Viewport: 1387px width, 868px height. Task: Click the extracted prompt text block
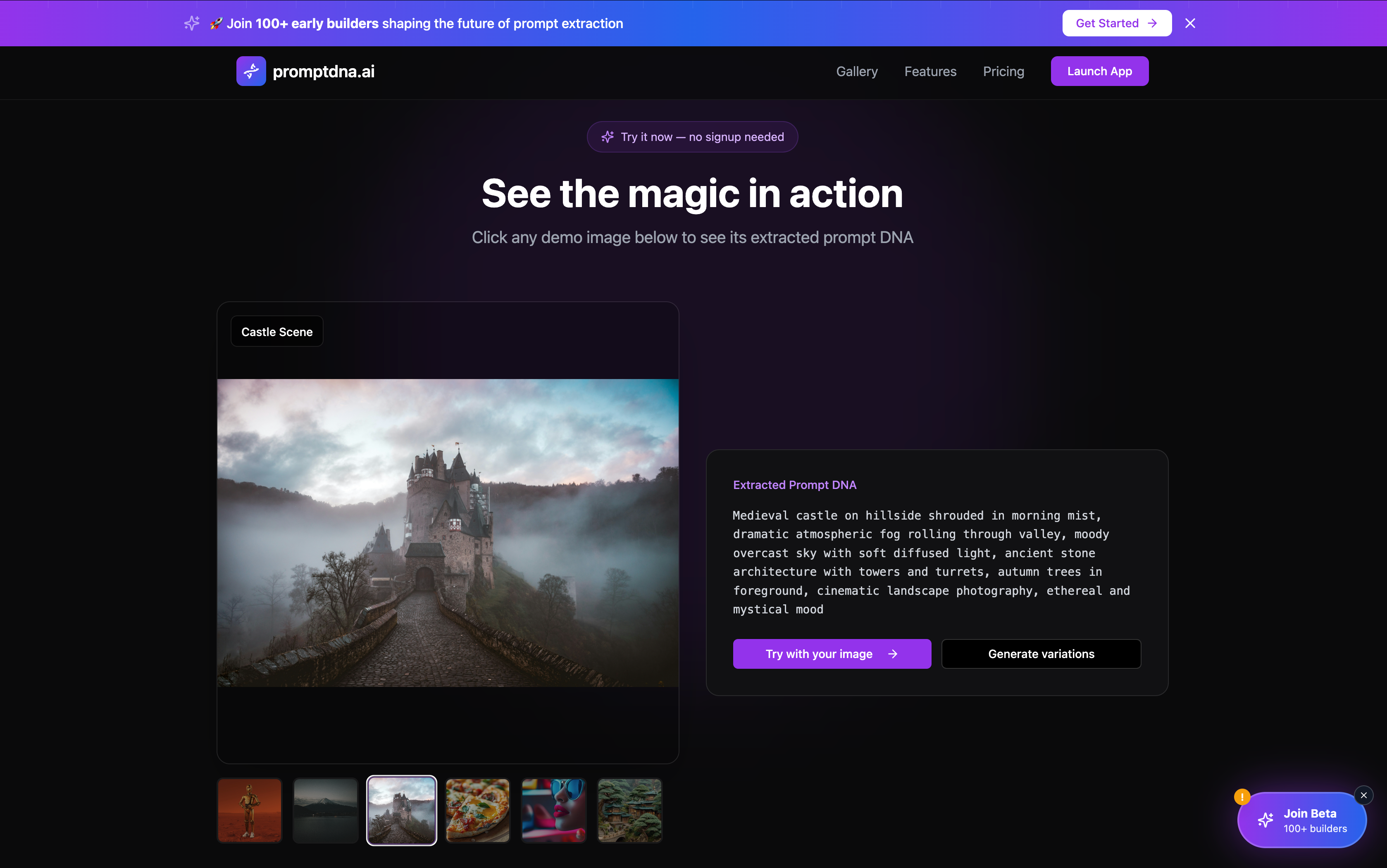(x=932, y=562)
